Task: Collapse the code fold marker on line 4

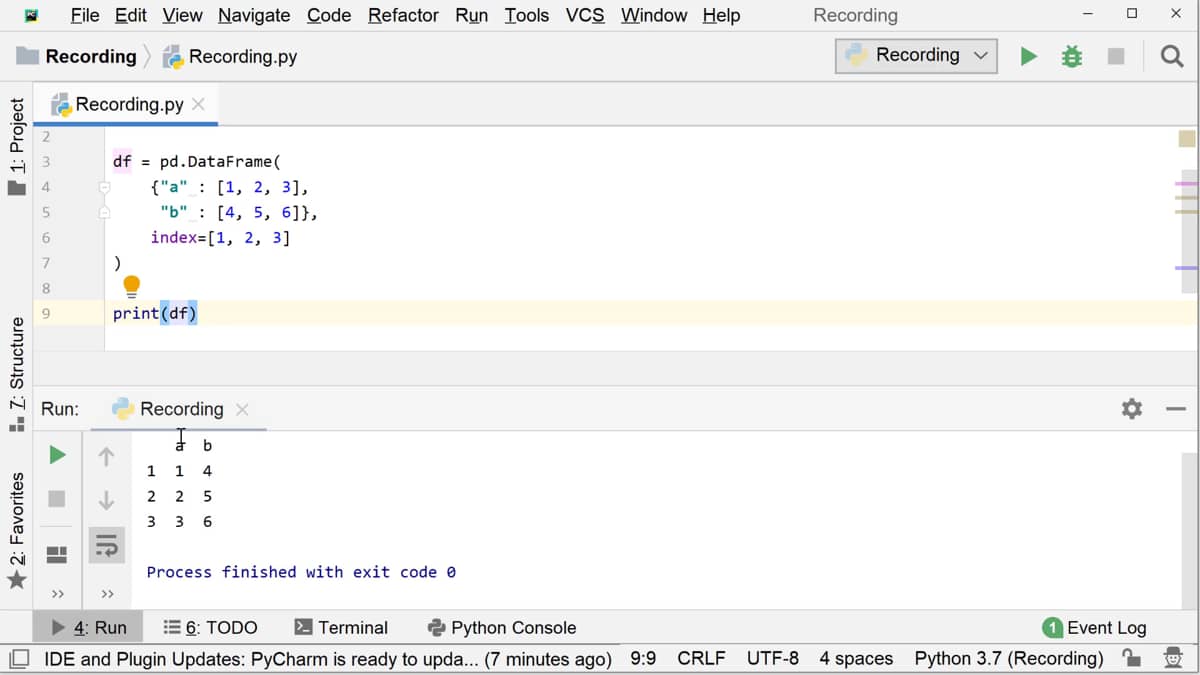Action: [103, 187]
